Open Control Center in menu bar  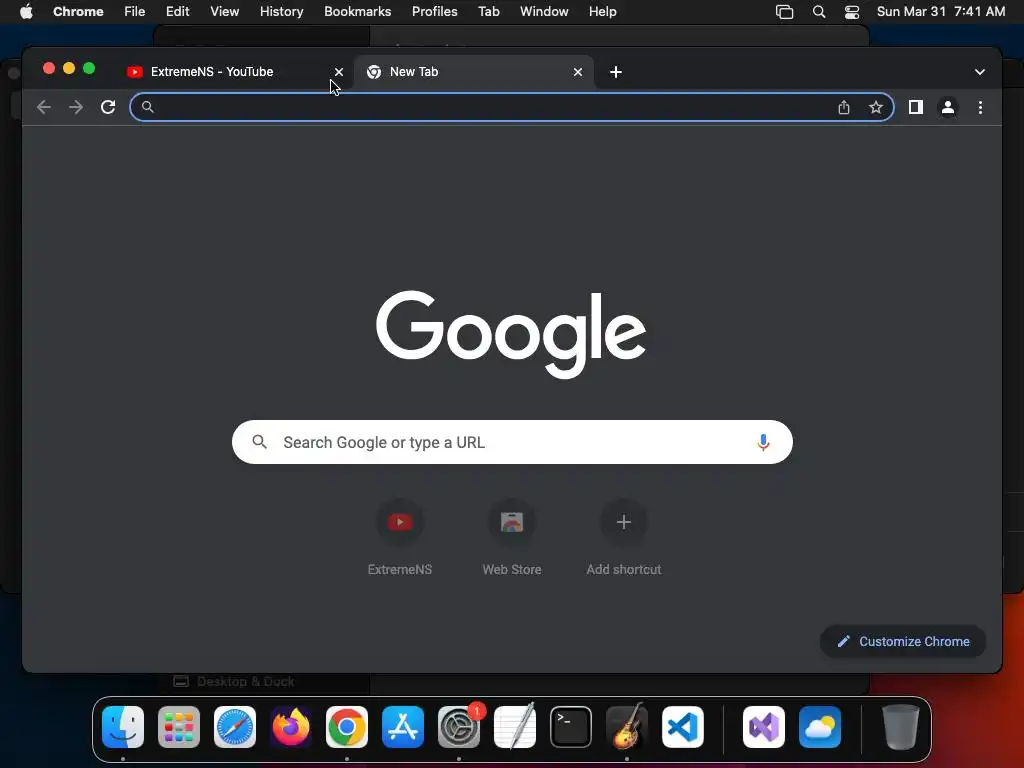[852, 12]
